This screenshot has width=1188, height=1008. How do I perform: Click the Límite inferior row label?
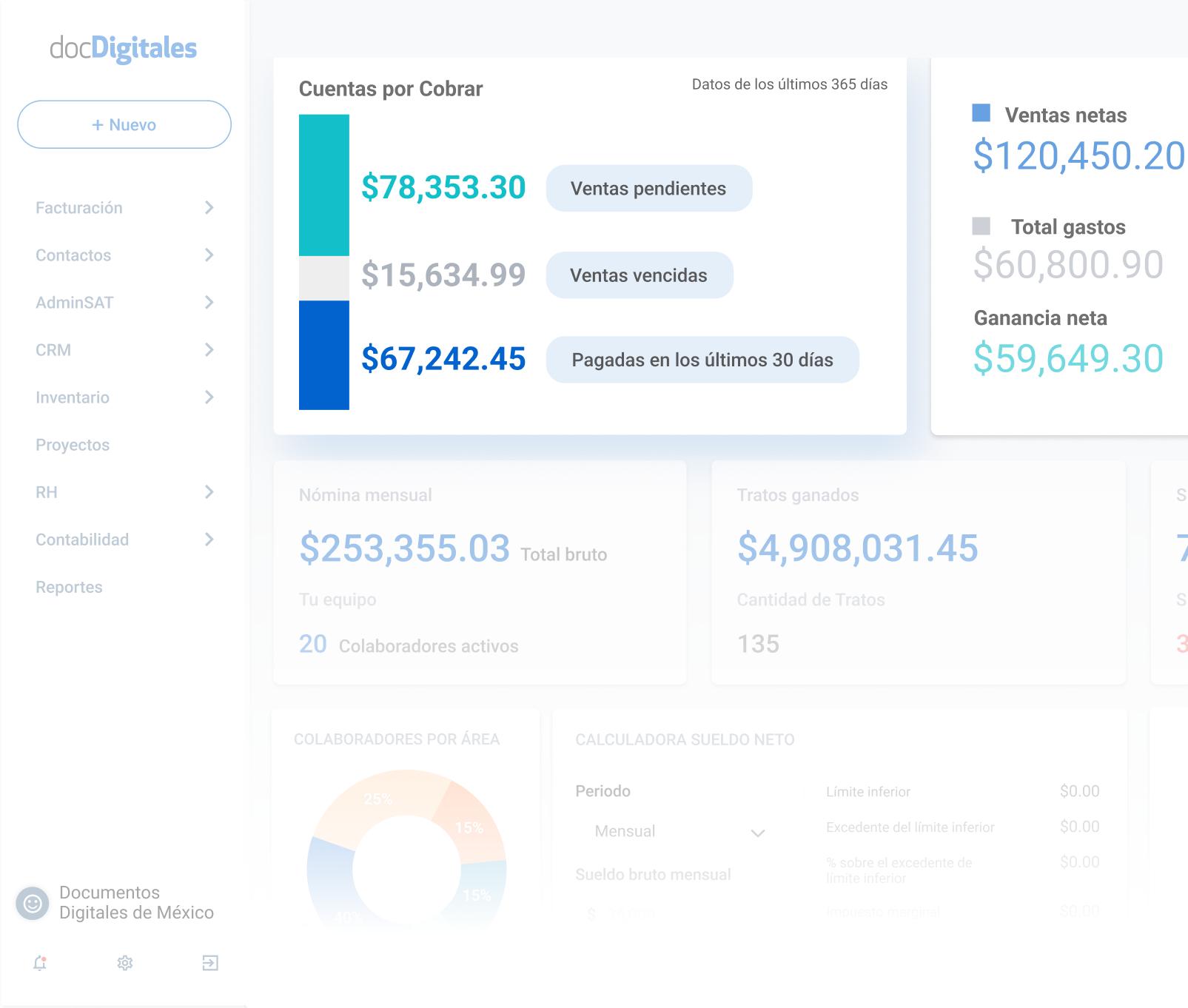point(868,792)
